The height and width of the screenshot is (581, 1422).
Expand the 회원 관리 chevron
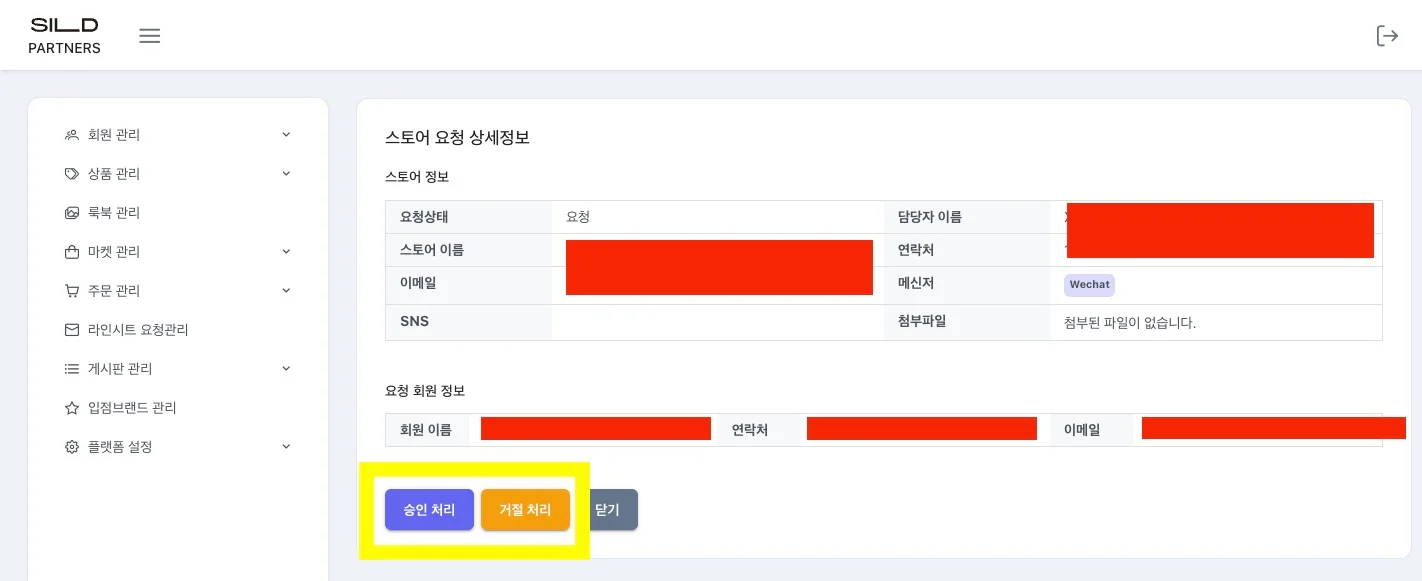[286, 135]
